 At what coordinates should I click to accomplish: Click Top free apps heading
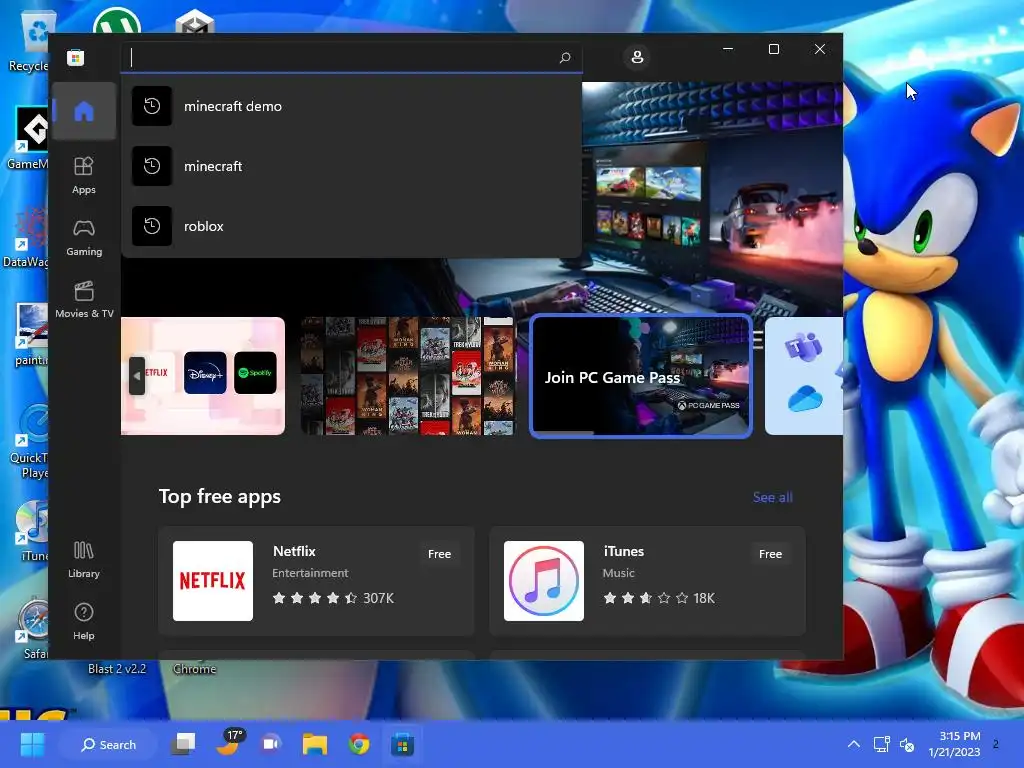point(219,497)
